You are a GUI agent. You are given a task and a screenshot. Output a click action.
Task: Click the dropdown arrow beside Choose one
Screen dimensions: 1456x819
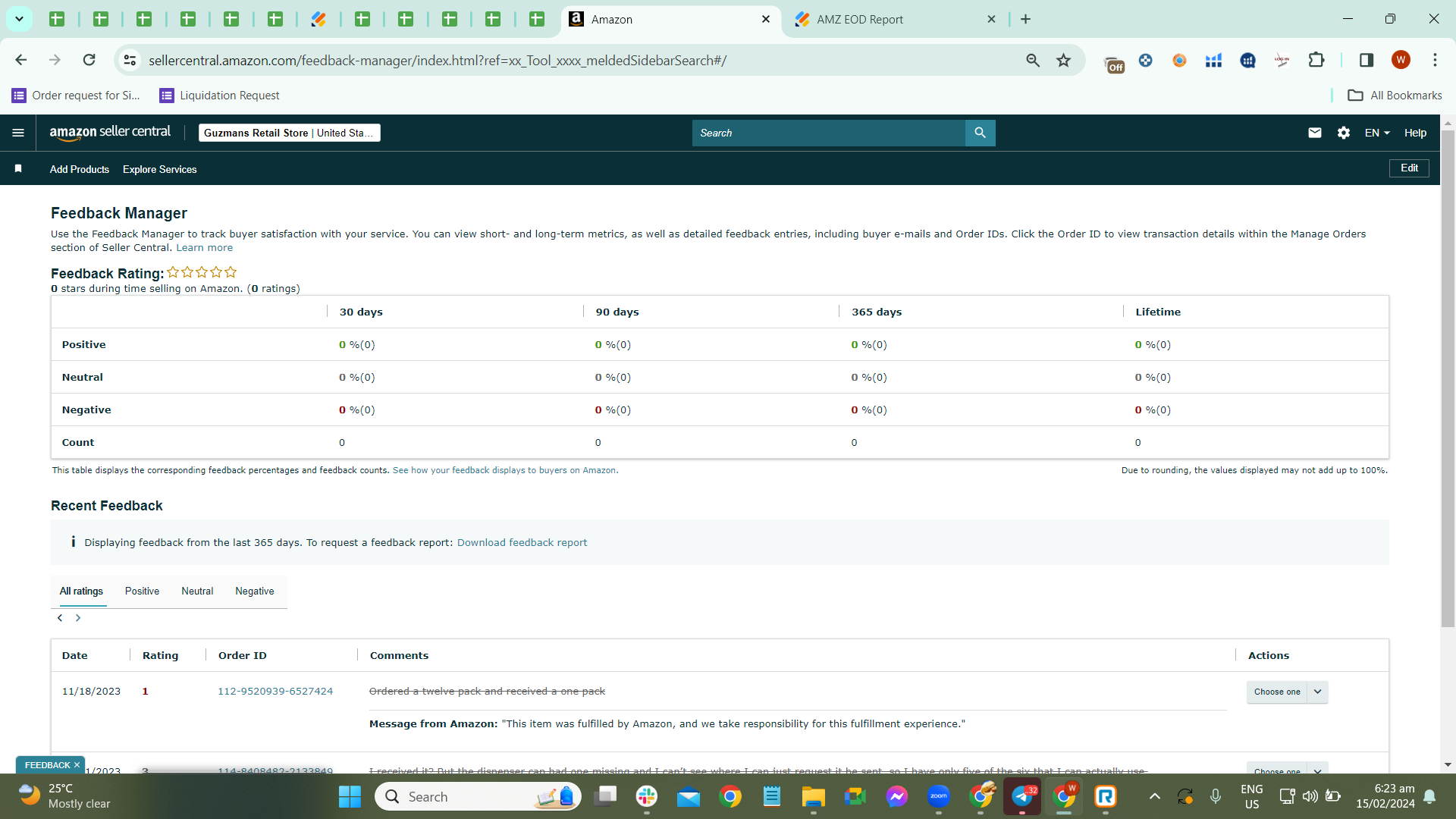click(x=1318, y=692)
